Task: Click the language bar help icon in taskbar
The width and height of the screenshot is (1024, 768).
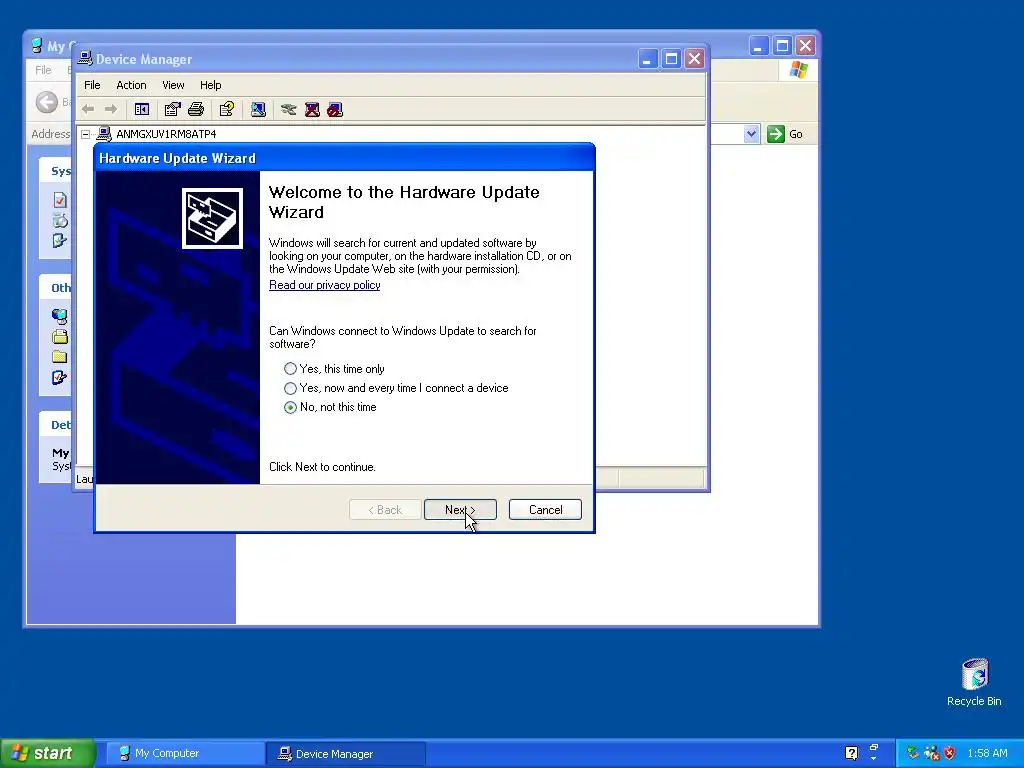Action: coord(851,753)
